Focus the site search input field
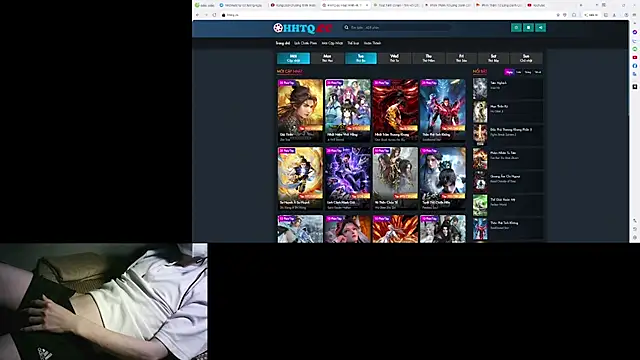This screenshot has width=640, height=360. pyautogui.click(x=398, y=27)
